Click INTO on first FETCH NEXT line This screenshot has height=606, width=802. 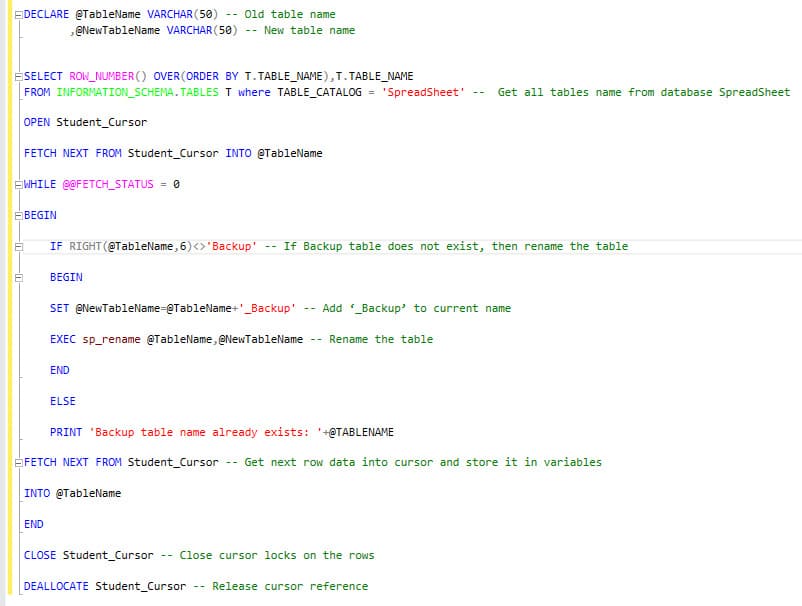(238, 153)
